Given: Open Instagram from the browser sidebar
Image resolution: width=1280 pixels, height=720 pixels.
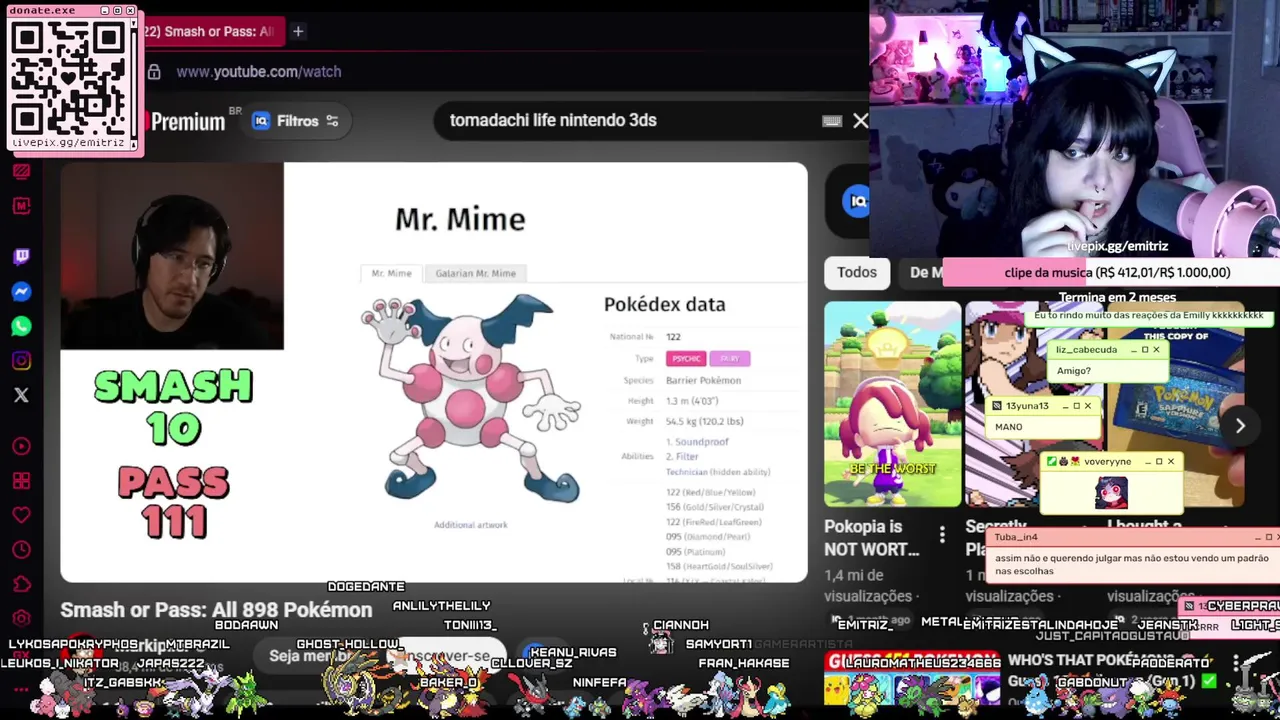Looking at the screenshot, I should (21, 361).
